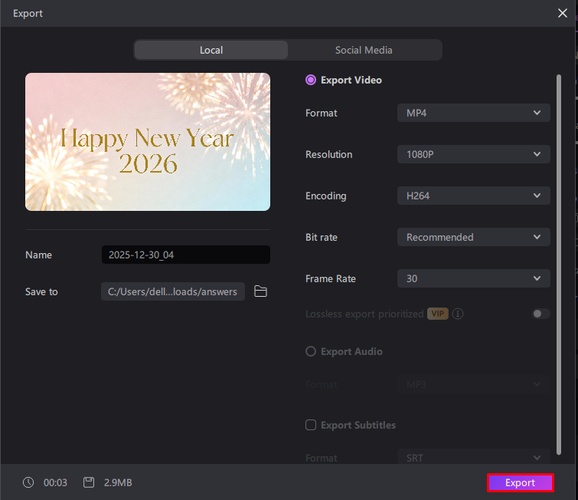The height and width of the screenshot is (500, 578).
Task: Click the 00:03 duration text
Action: point(55,482)
